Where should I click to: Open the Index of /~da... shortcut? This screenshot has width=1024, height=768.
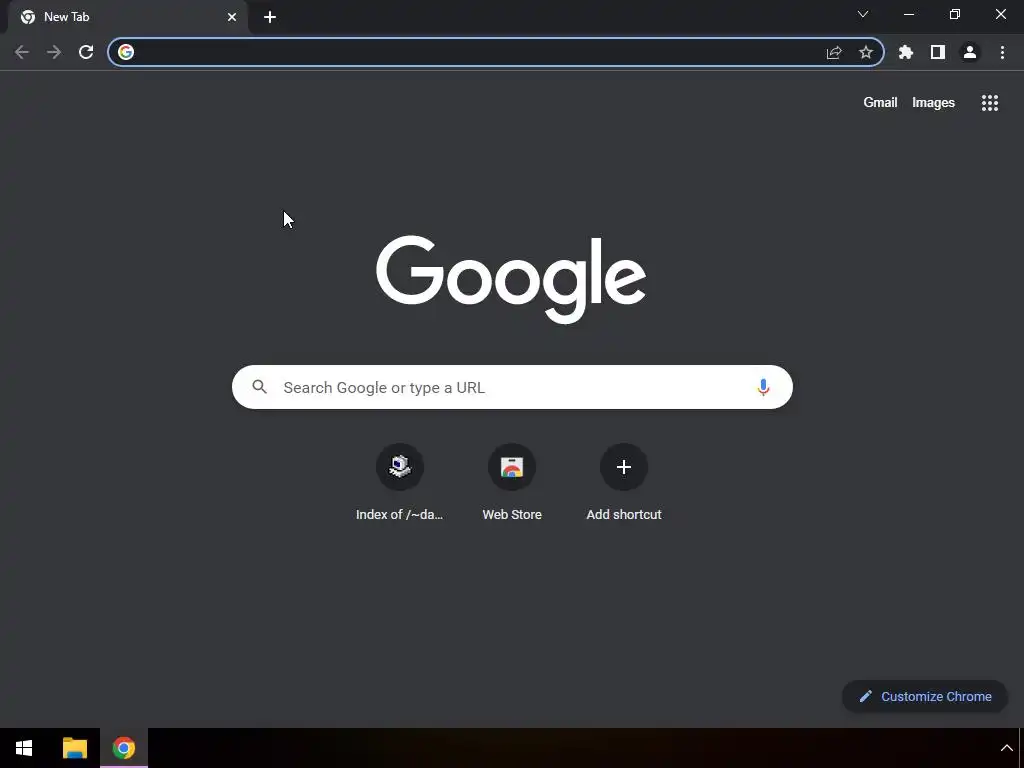click(x=400, y=483)
